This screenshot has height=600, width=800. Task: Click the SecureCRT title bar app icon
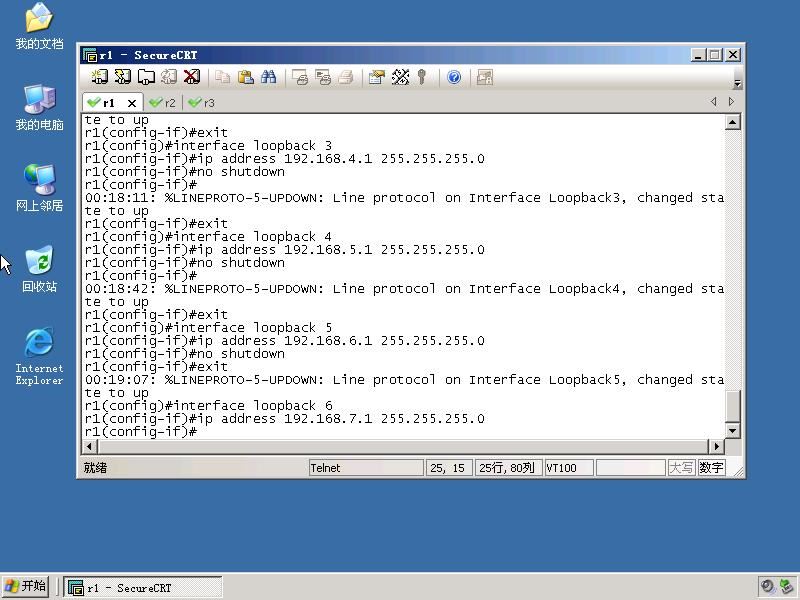click(x=90, y=55)
